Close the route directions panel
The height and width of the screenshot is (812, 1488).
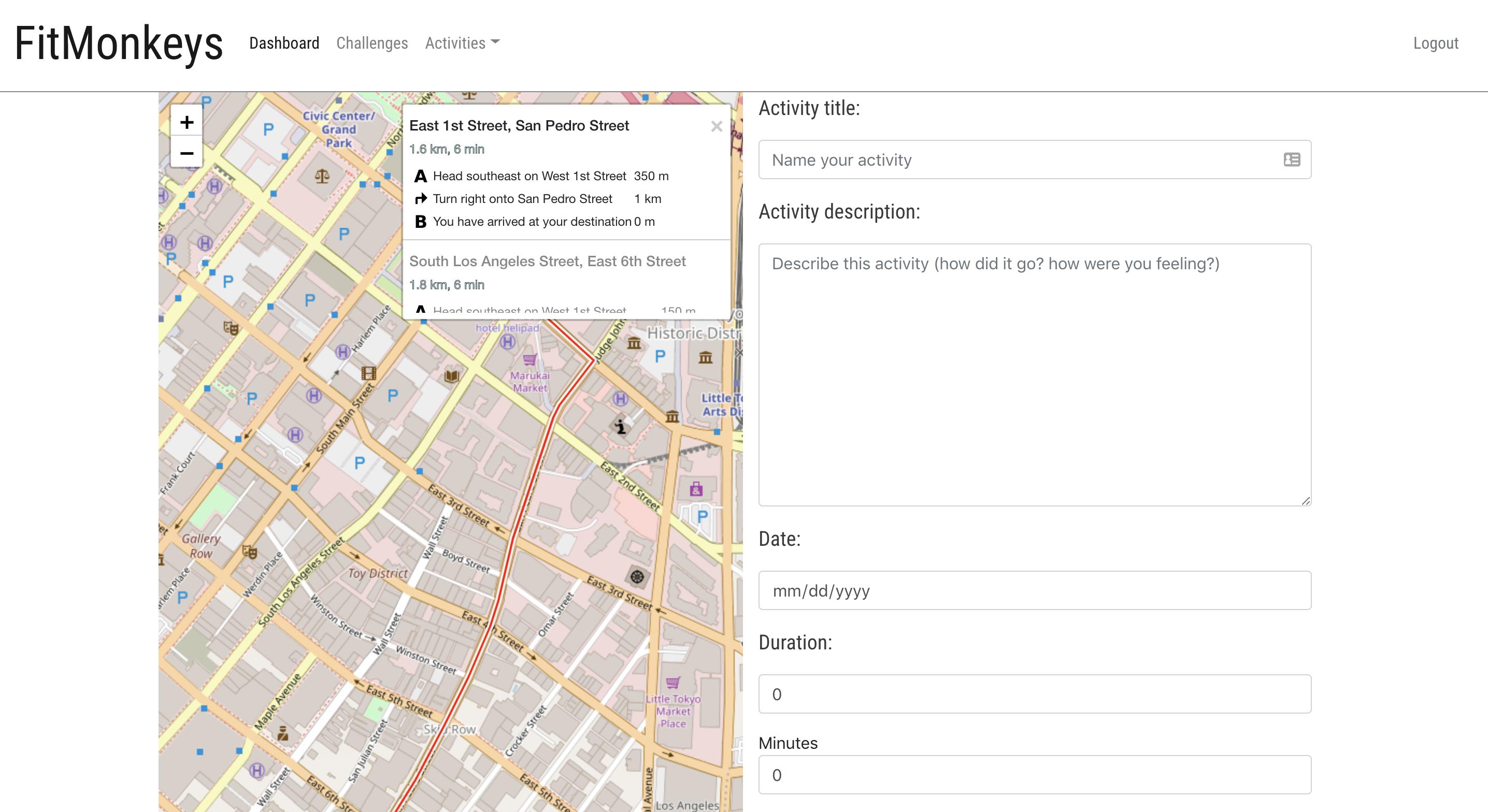[x=716, y=126]
